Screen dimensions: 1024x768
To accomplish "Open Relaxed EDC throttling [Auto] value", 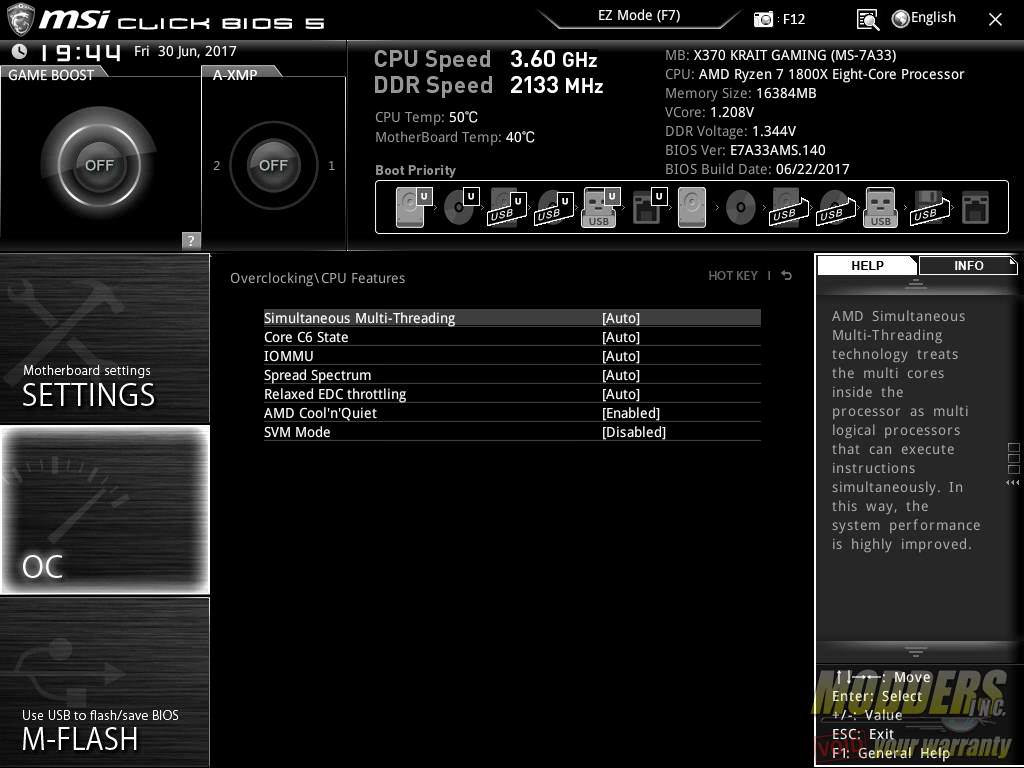I will (x=621, y=394).
